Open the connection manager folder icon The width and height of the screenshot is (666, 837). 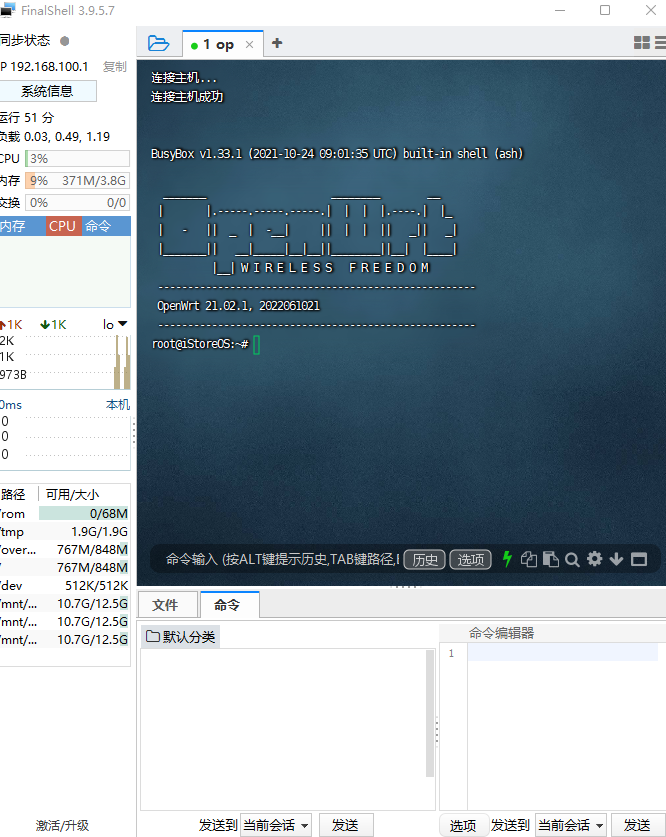pyautogui.click(x=158, y=43)
